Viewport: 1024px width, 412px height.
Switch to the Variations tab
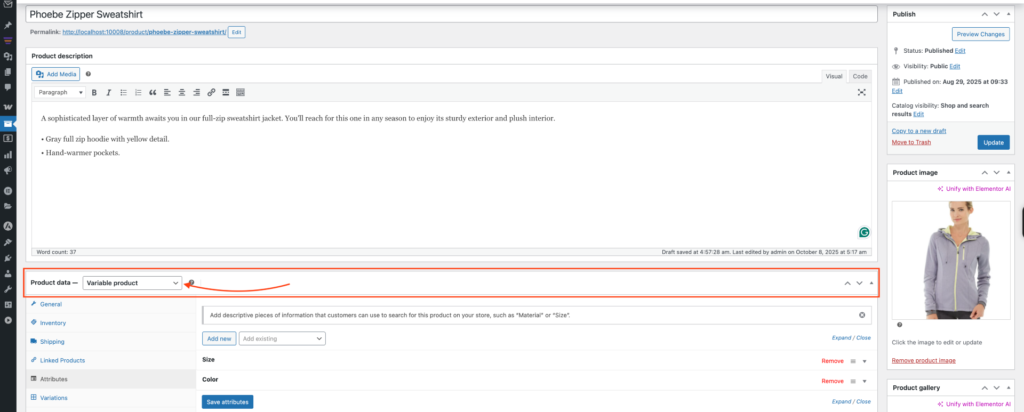click(x=56, y=398)
